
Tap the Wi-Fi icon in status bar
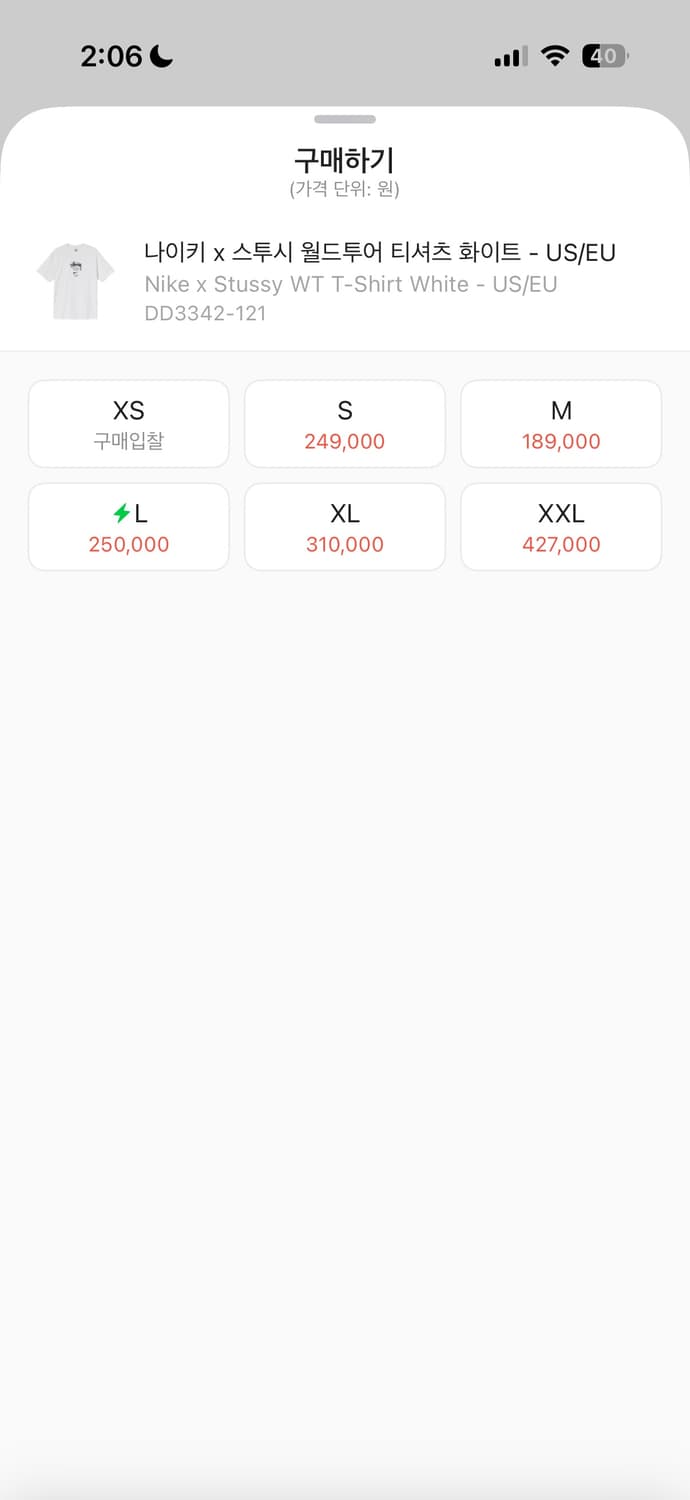(x=554, y=56)
